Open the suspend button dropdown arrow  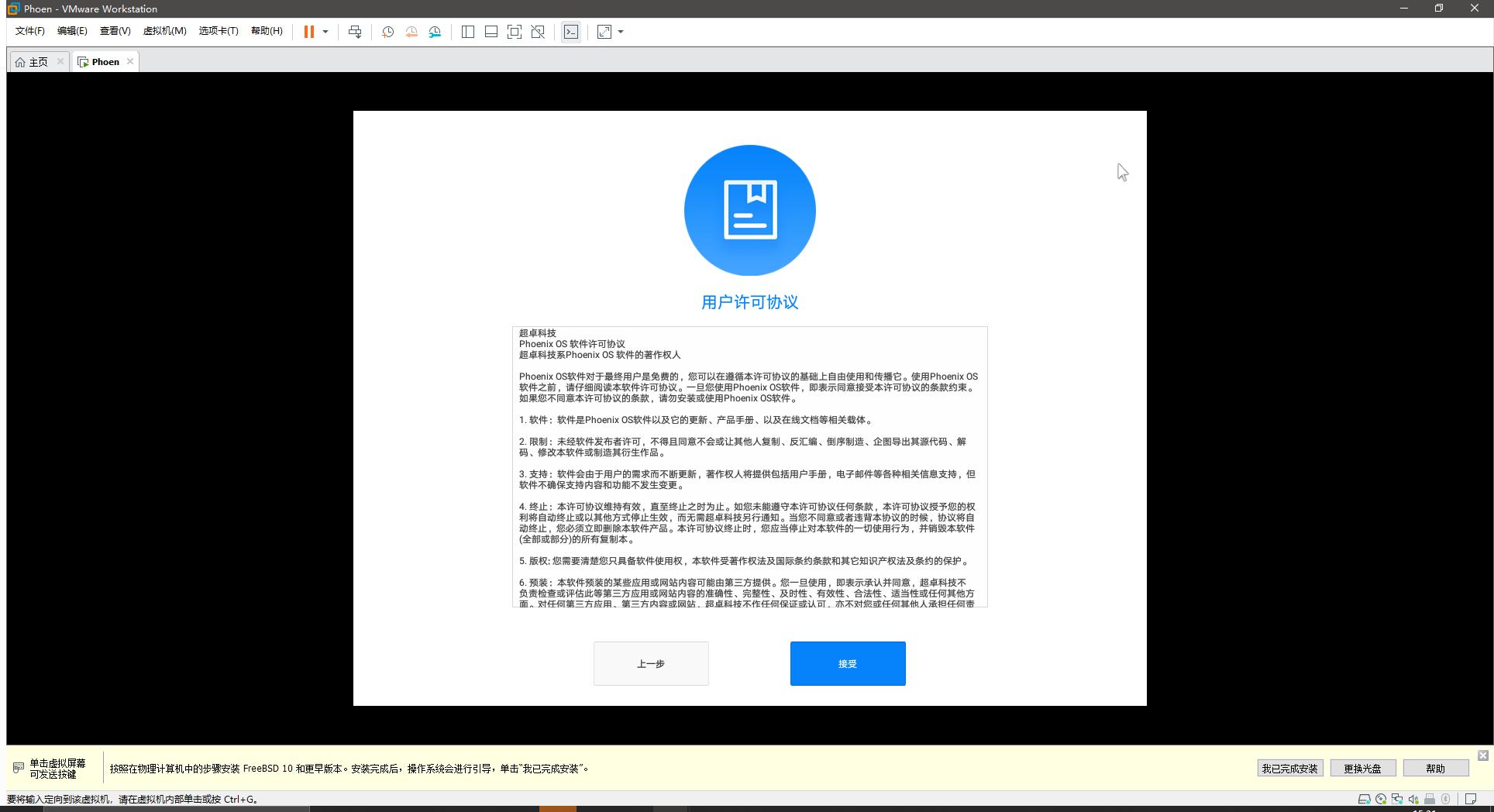[x=325, y=32]
